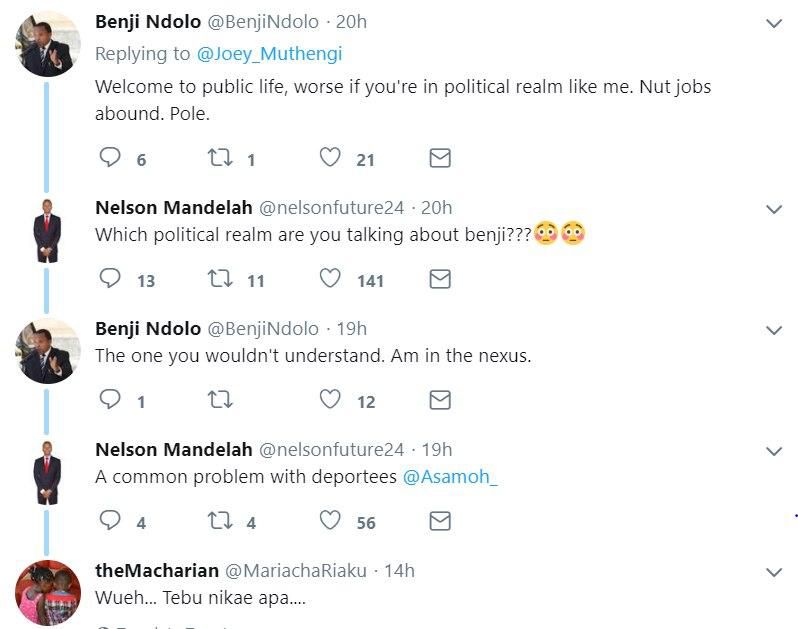
Task: Open more options for Benji's first tweet
Action: tap(774, 23)
